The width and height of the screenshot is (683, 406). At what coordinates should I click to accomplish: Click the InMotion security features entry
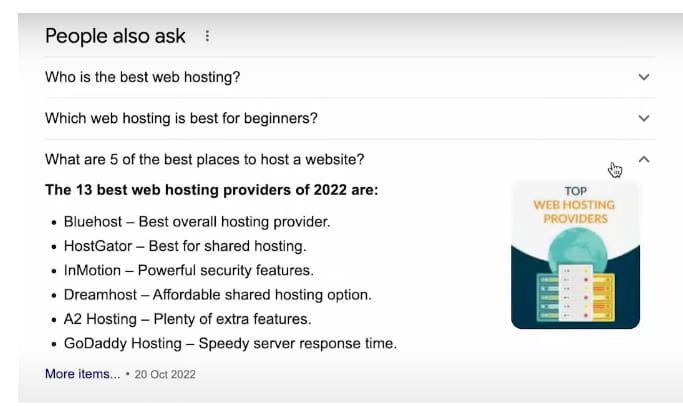188,270
